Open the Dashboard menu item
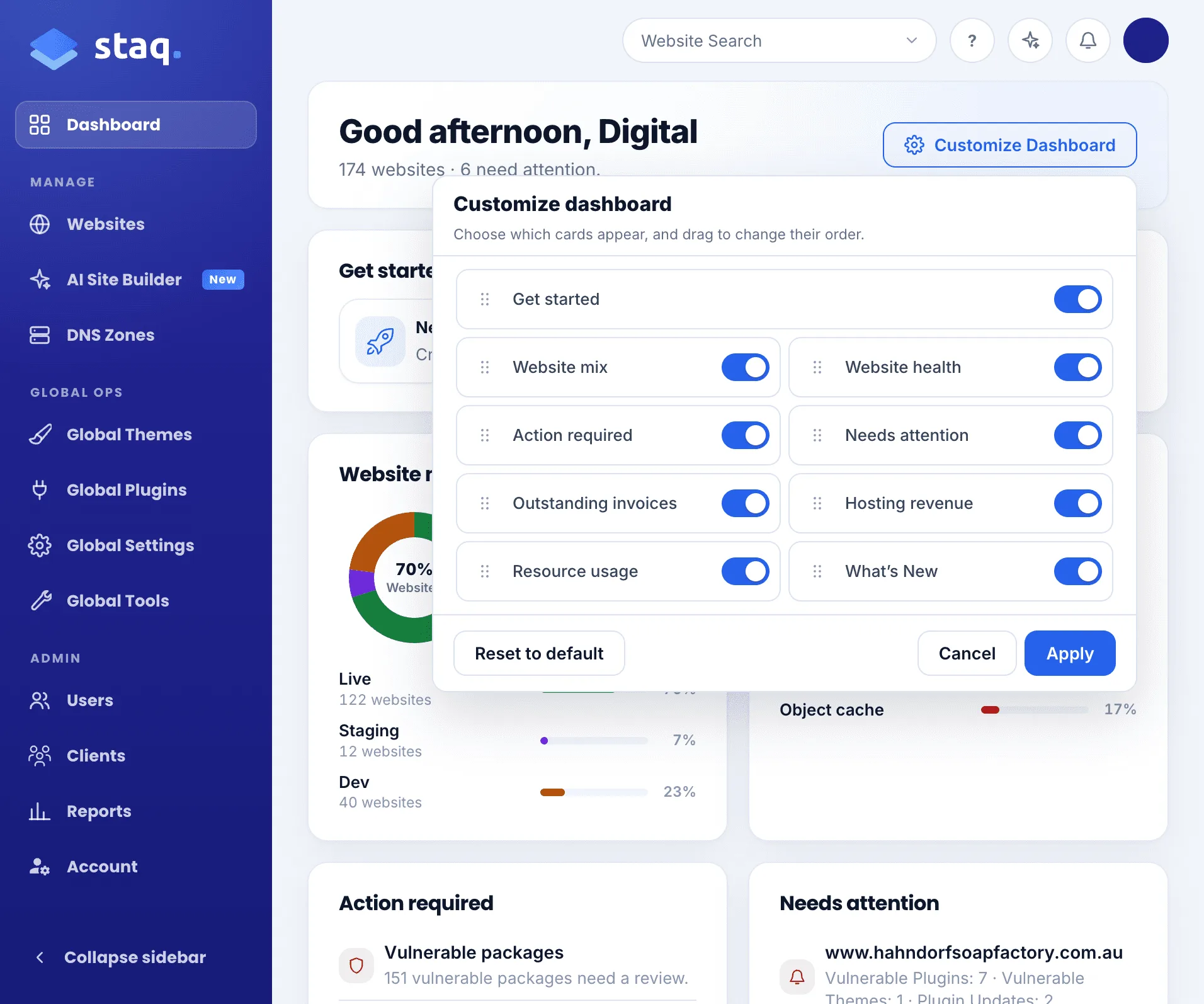1204x1004 pixels. click(x=136, y=125)
